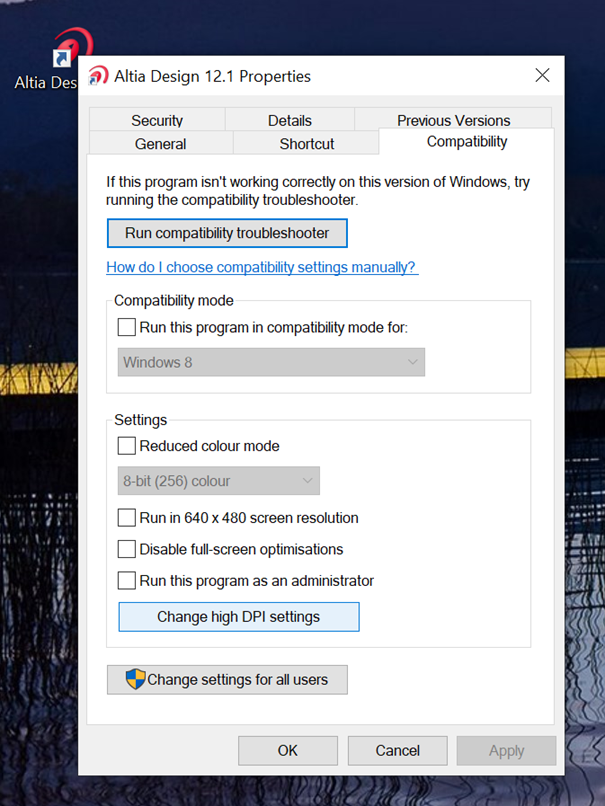Click the shield icon on Change settings button
The width and height of the screenshot is (605, 806).
coord(136,679)
